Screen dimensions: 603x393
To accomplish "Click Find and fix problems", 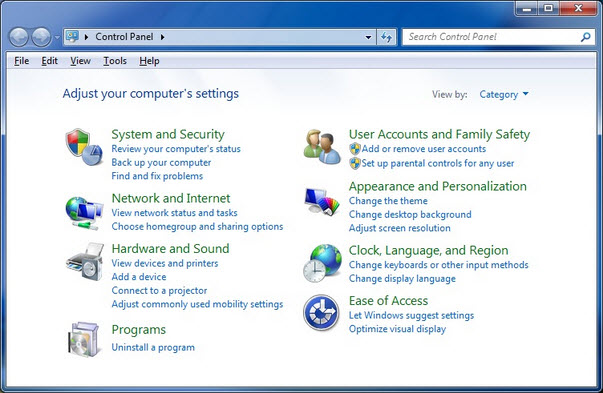I will [x=157, y=176].
